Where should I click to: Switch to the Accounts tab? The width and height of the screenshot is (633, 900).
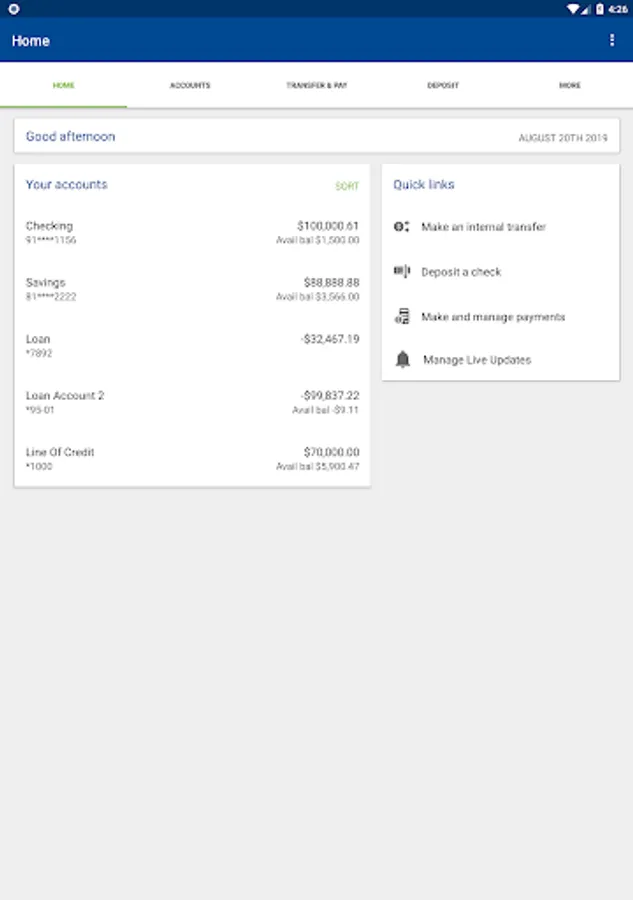point(190,86)
